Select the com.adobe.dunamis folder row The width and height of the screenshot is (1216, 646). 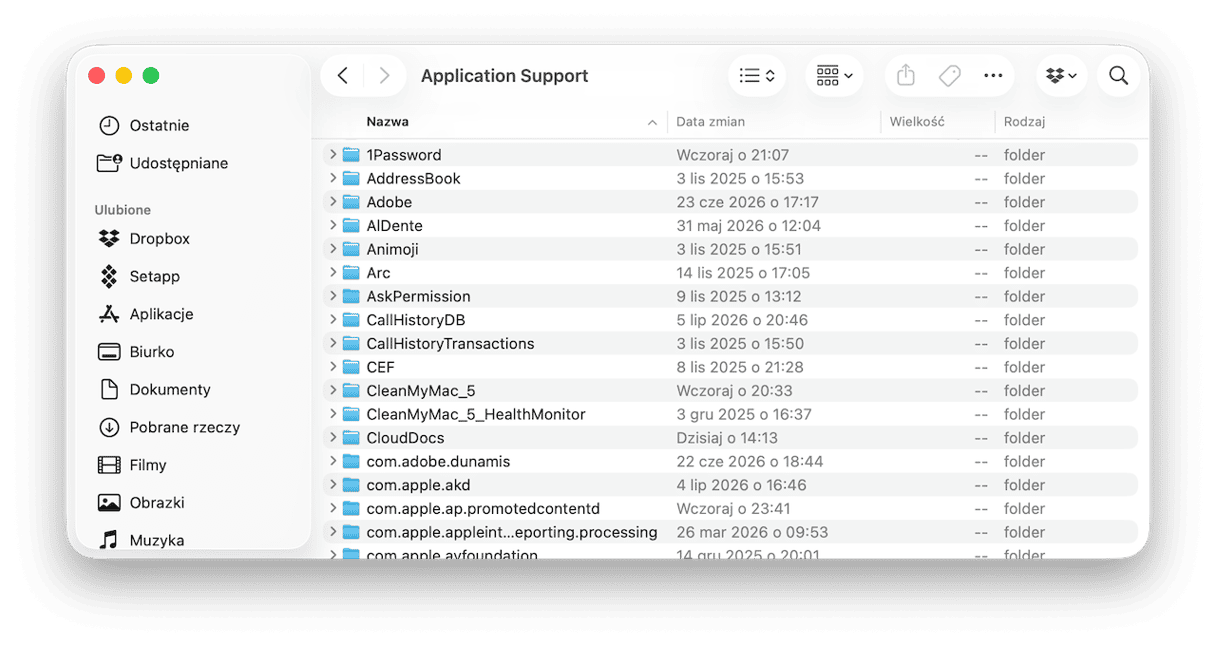pyautogui.click(x=730, y=462)
